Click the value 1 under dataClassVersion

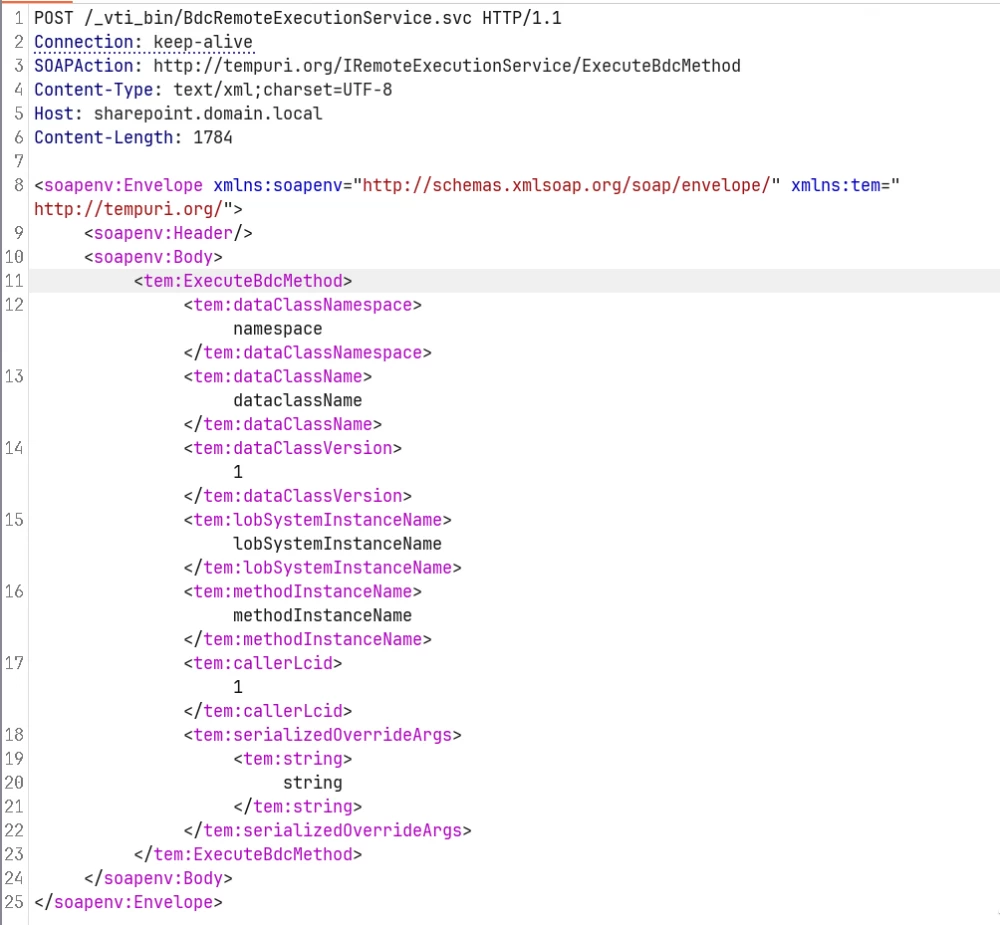click(x=238, y=472)
